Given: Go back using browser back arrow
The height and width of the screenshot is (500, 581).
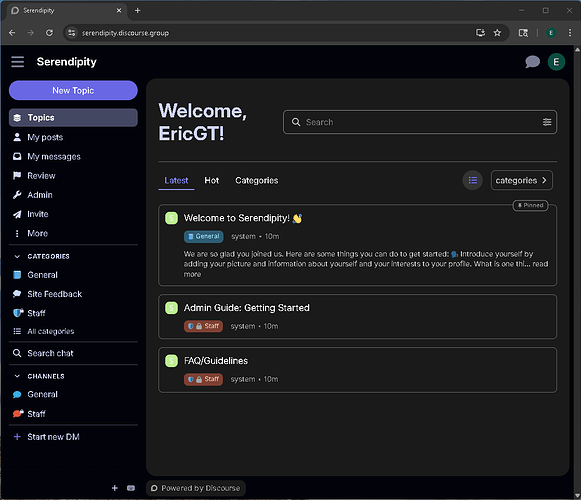Looking at the screenshot, I should (x=12, y=33).
